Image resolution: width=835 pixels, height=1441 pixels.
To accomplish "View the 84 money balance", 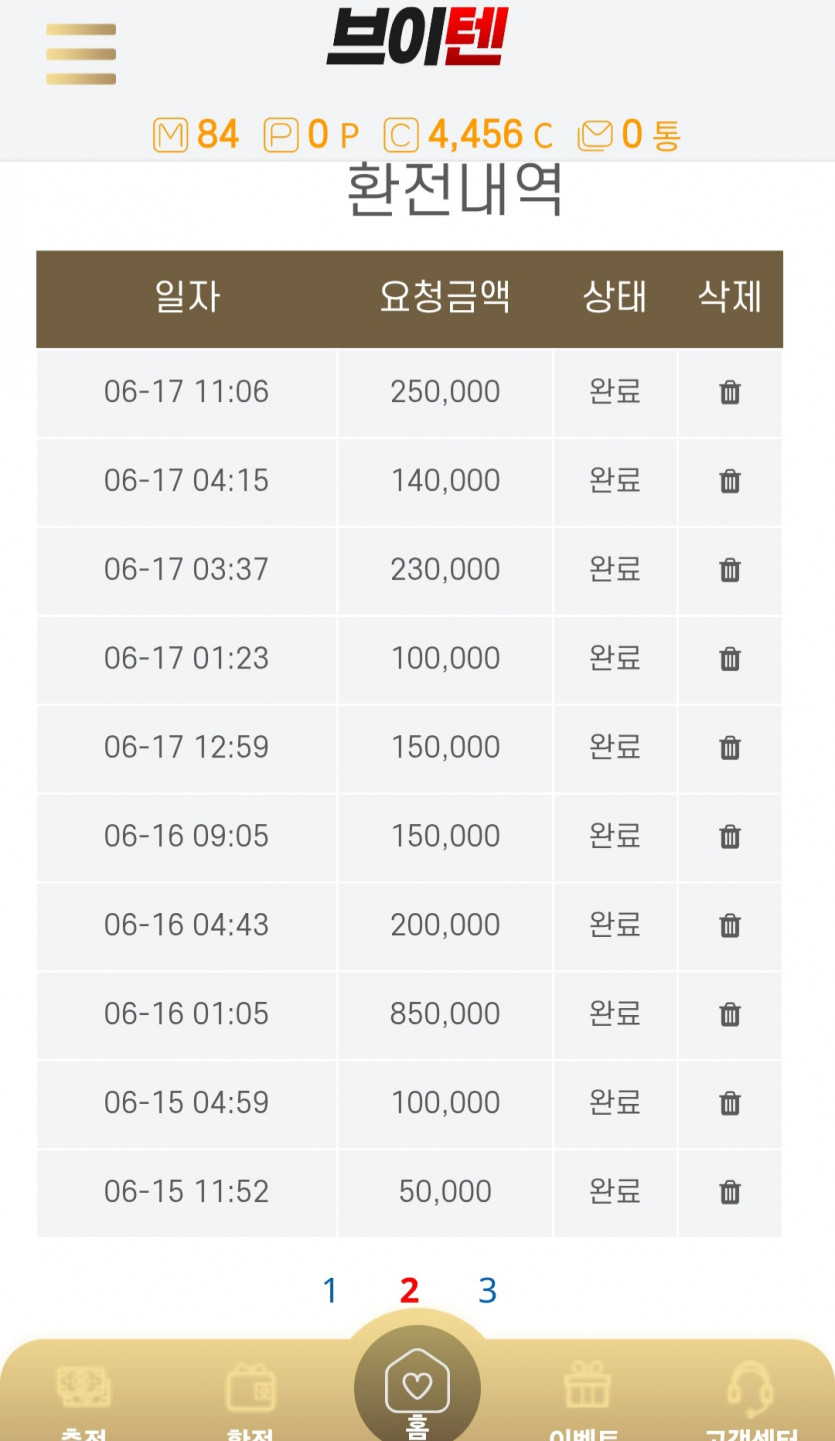I will point(197,135).
